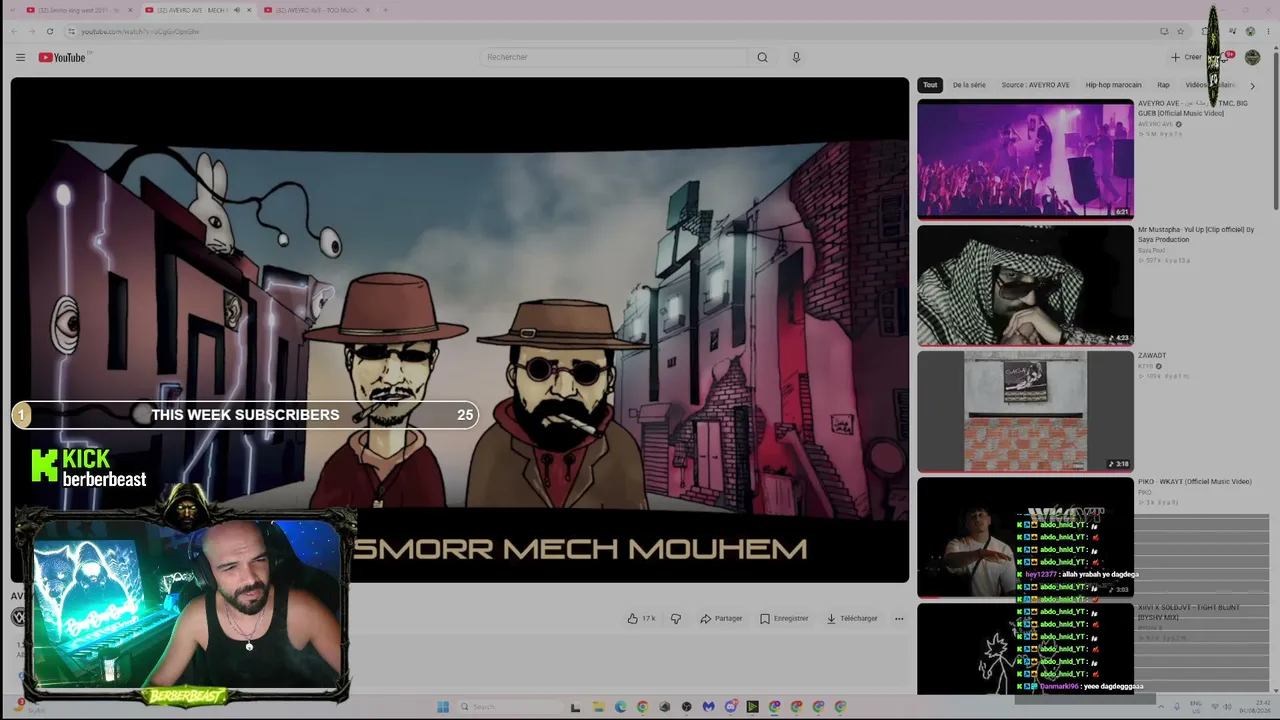Open the three-dot more actions menu
This screenshot has height=720, width=1280.
click(x=899, y=618)
